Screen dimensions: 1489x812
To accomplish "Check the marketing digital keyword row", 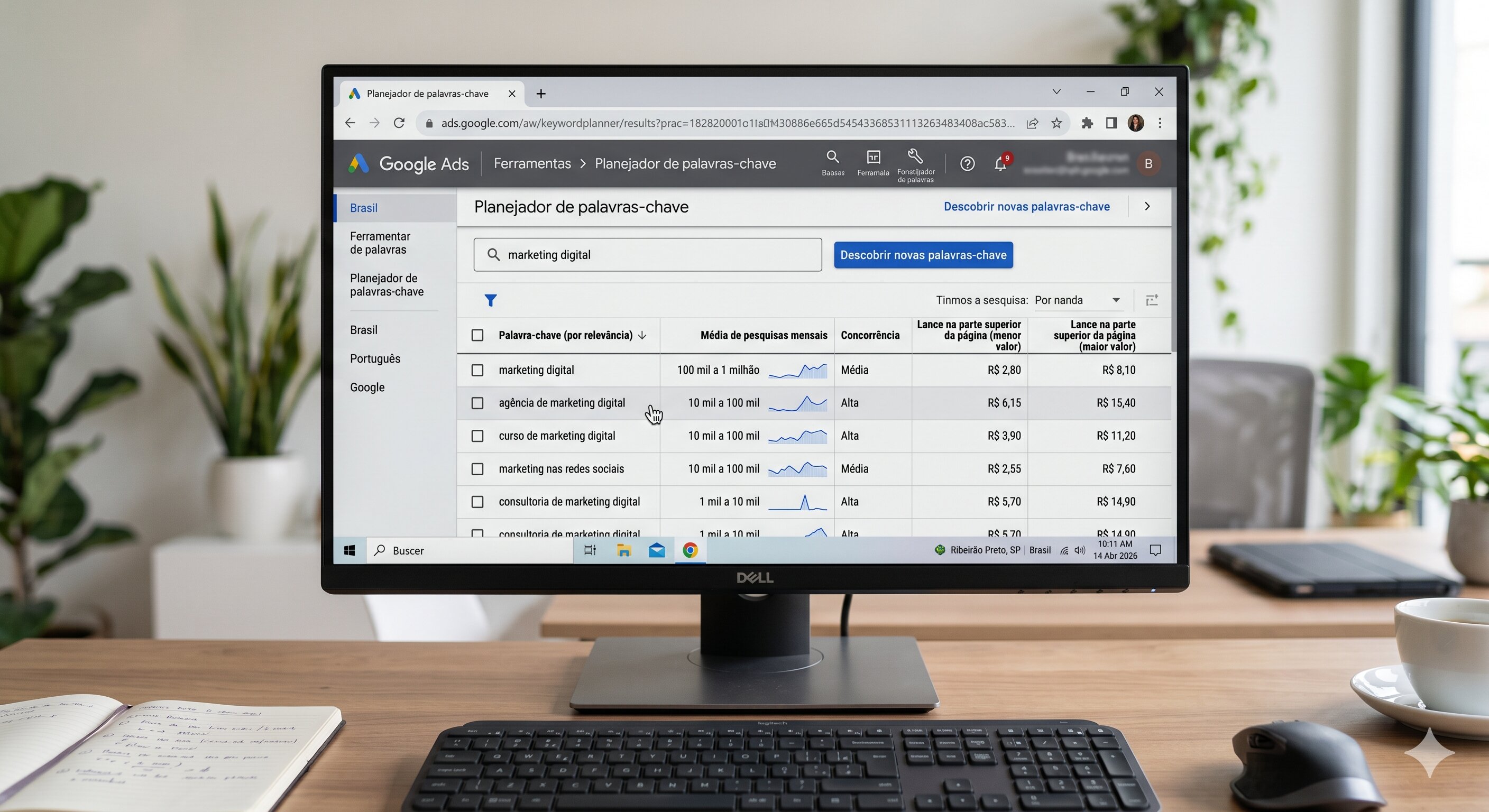I will pyautogui.click(x=477, y=371).
